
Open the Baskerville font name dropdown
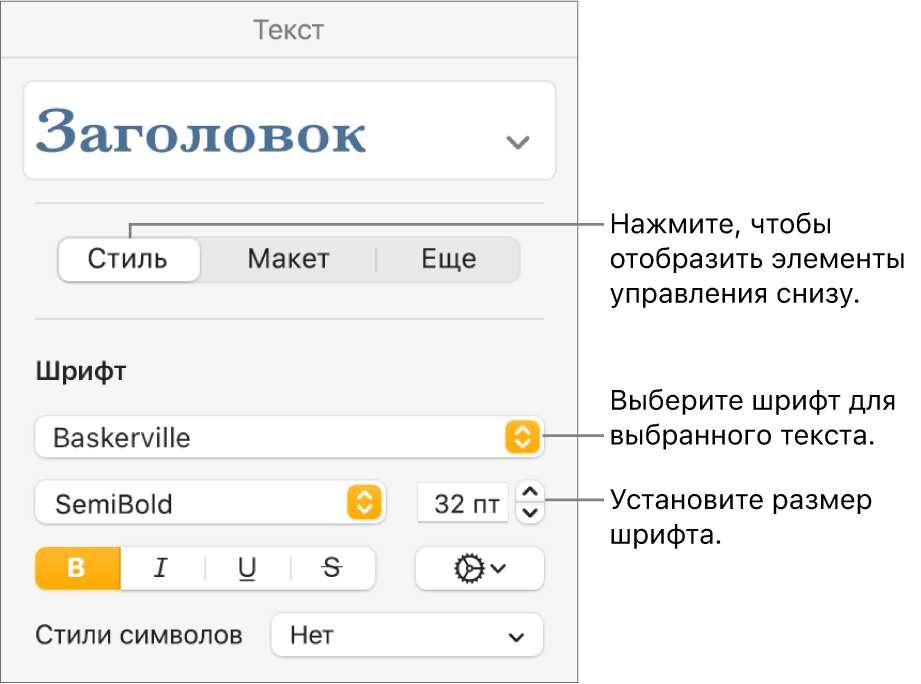270,437
